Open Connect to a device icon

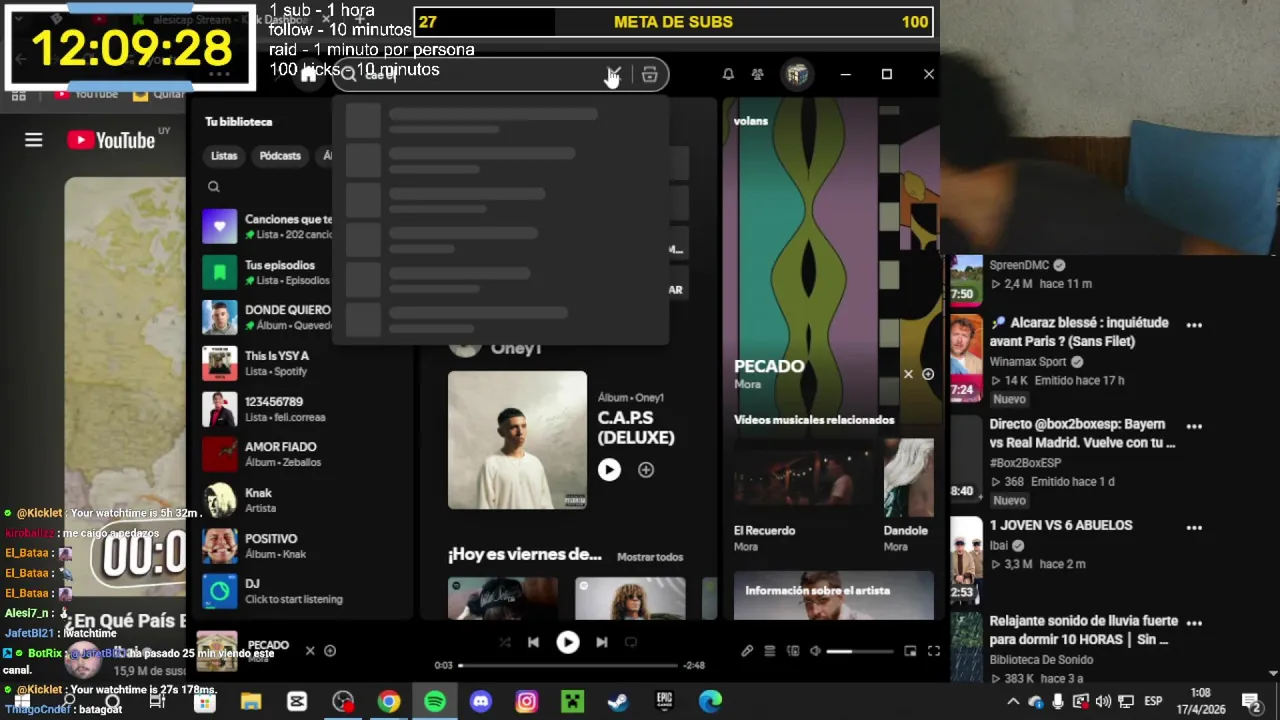[x=793, y=651]
